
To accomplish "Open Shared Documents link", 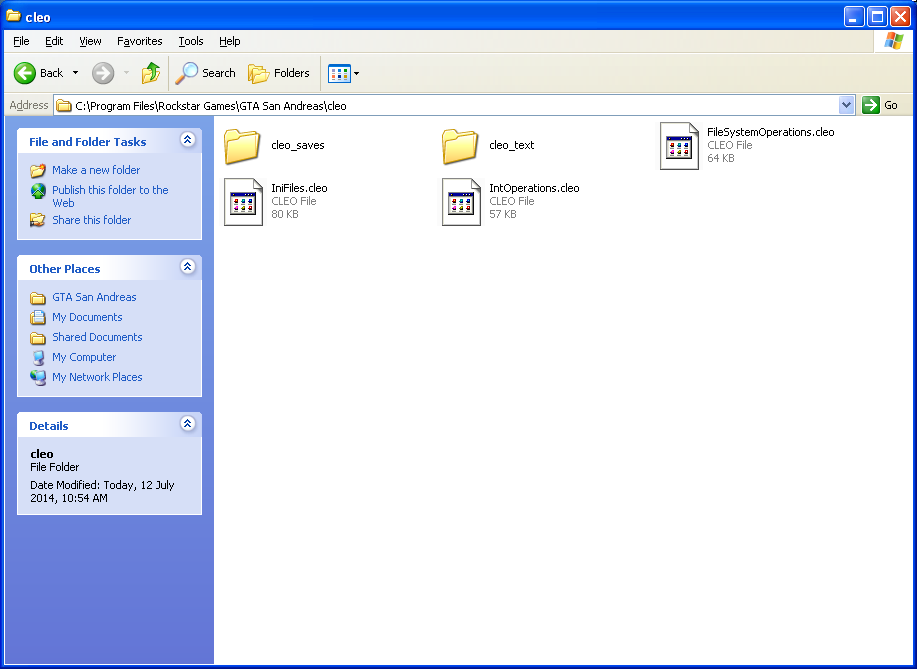I will pyautogui.click(x=97, y=337).
